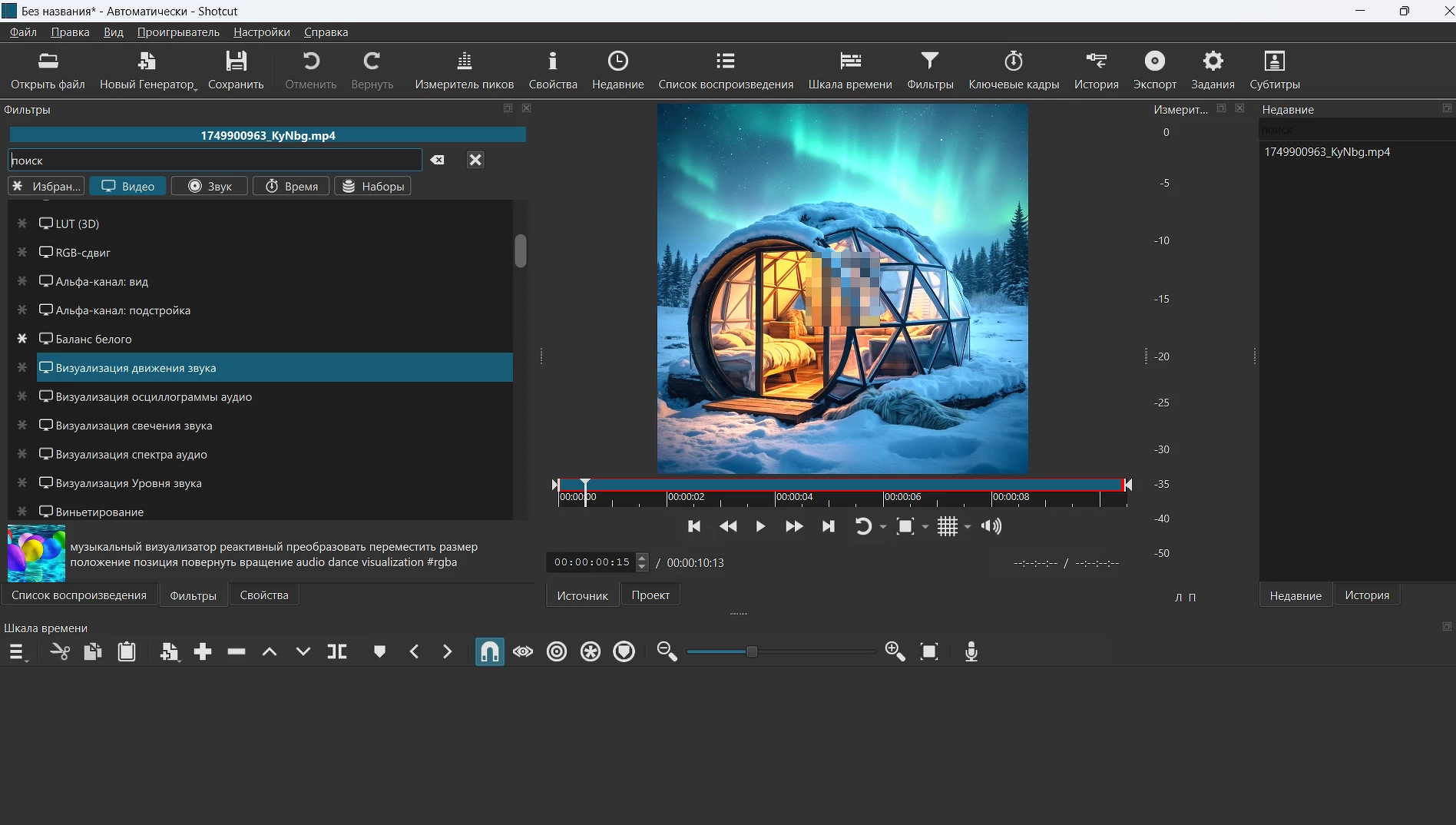
Task: Click the Subtitles (Субтитры) toolbar icon
Action: click(x=1274, y=70)
